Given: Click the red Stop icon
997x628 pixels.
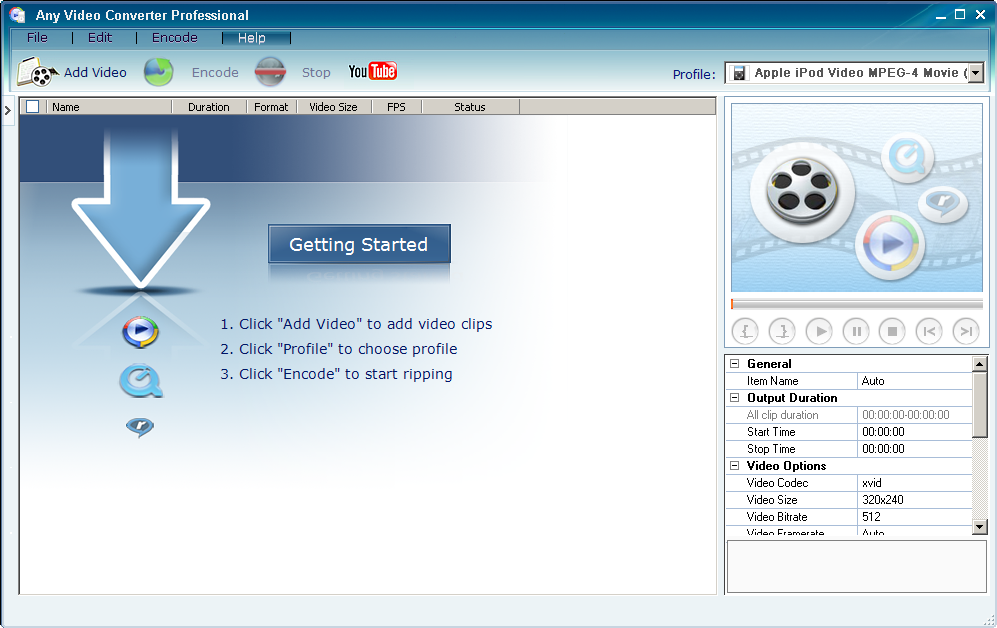Looking at the screenshot, I should tap(270, 72).
